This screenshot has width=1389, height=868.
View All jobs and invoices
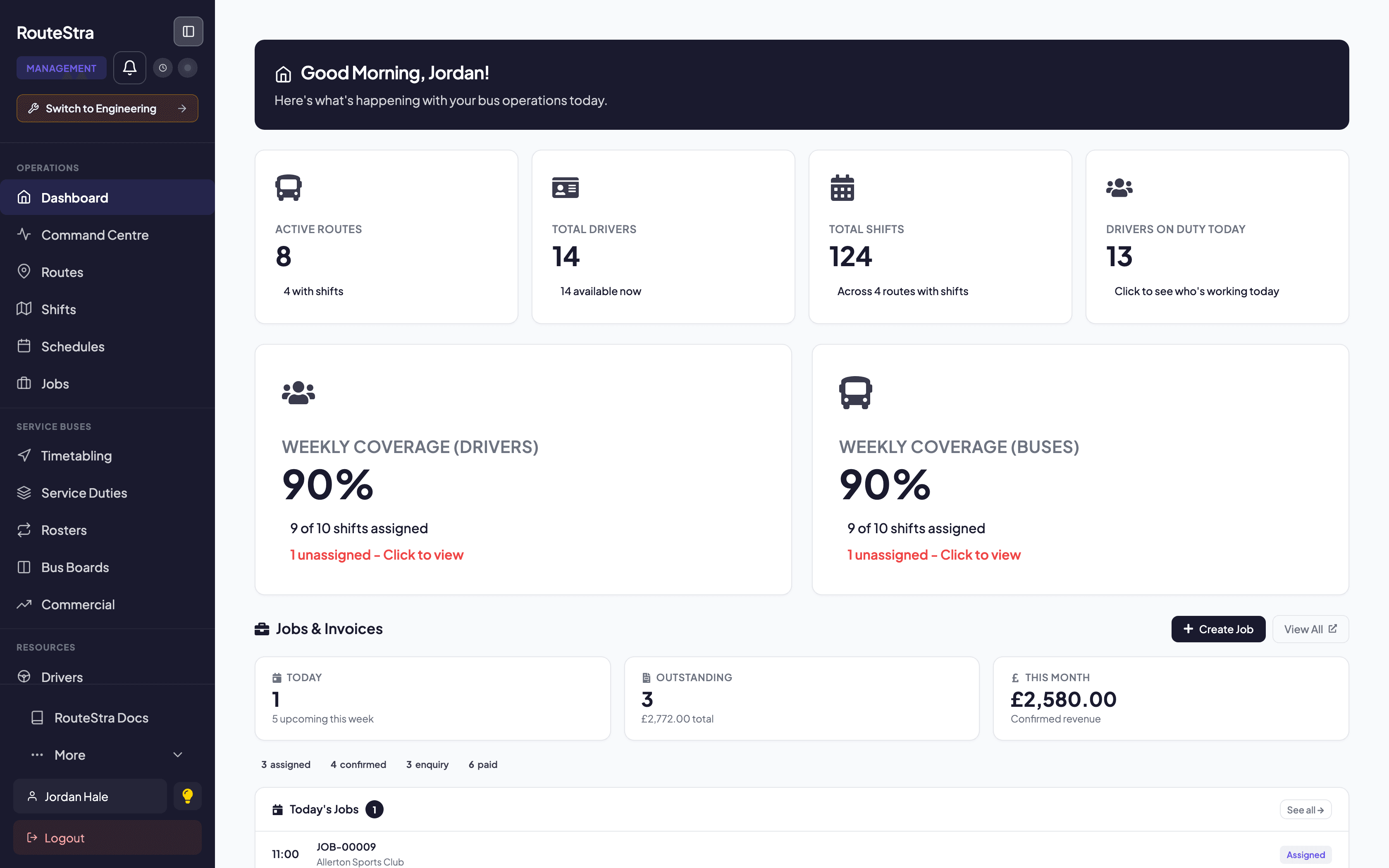tap(1310, 629)
